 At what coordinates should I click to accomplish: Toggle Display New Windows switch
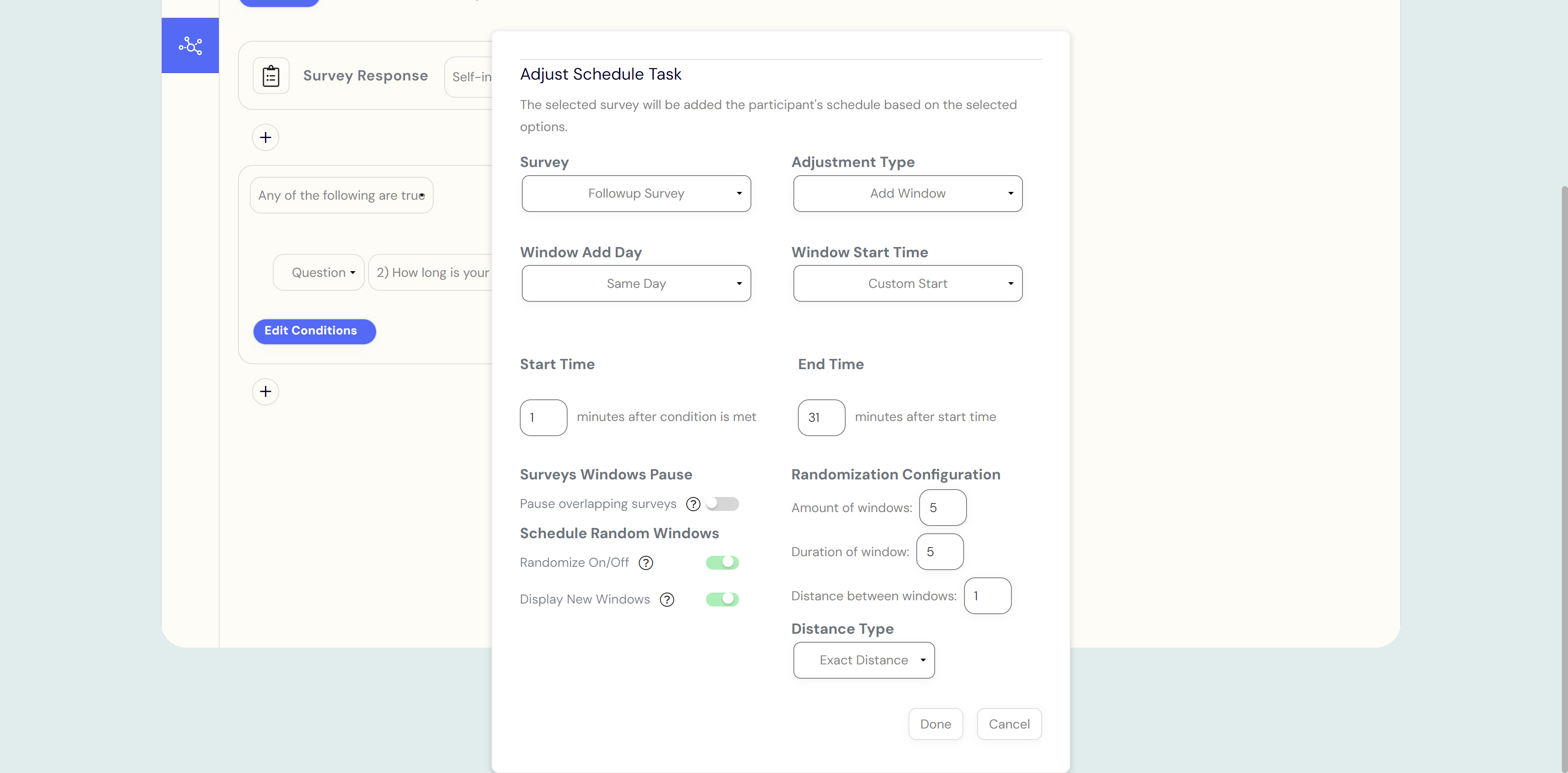(x=722, y=598)
